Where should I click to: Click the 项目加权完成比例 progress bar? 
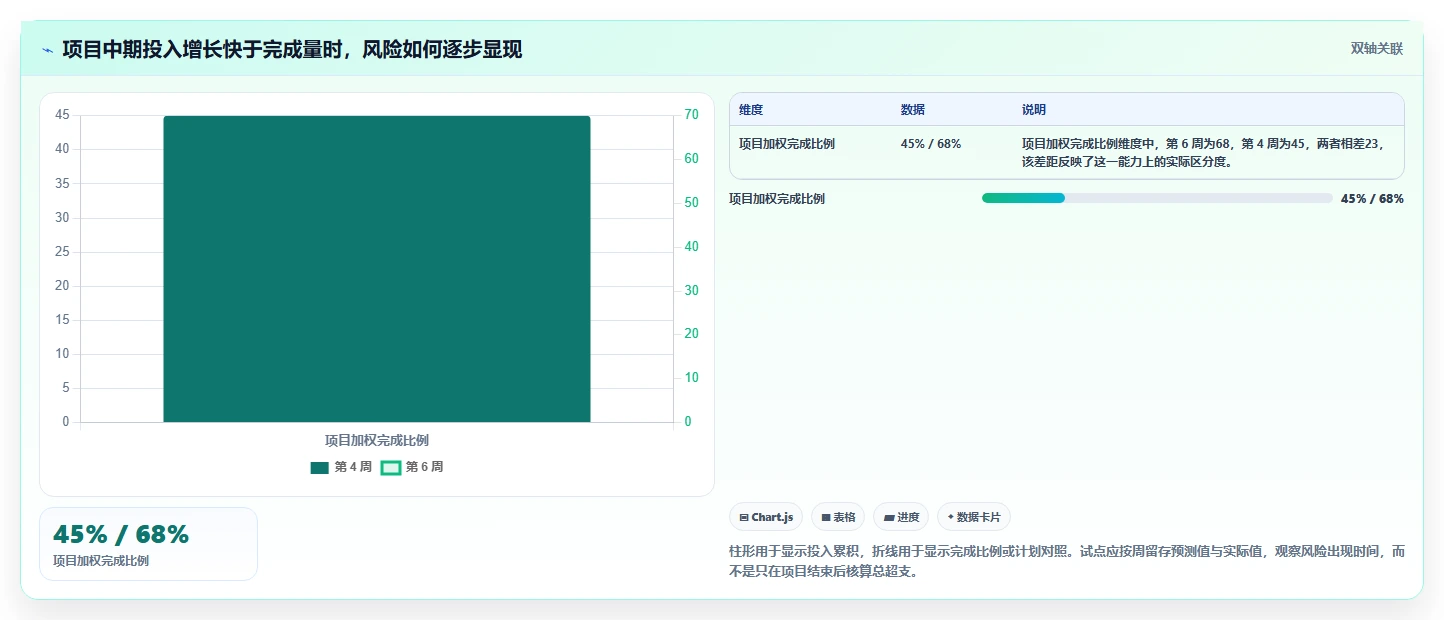click(1157, 198)
